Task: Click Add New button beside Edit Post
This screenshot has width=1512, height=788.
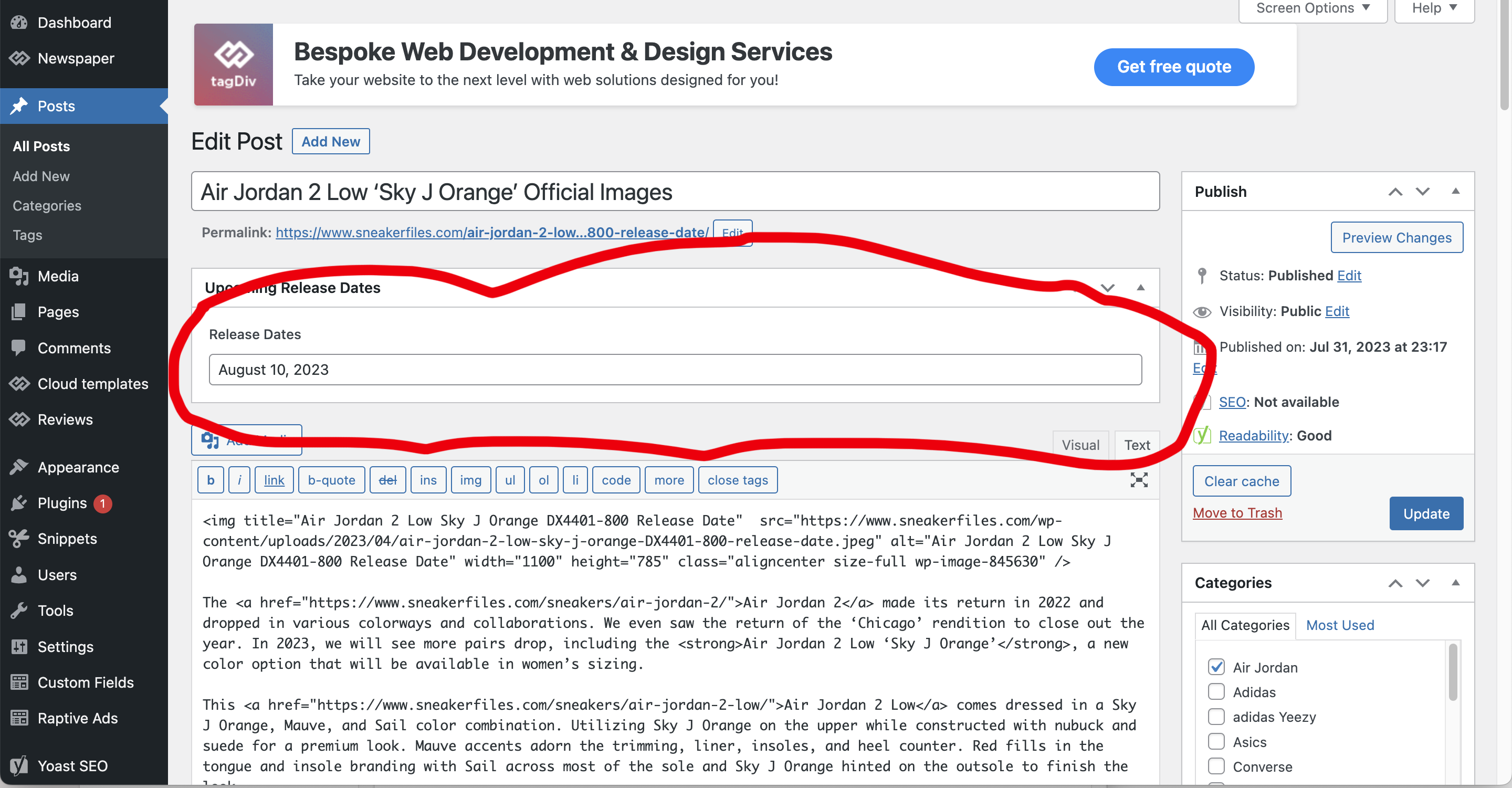Action: click(330, 141)
